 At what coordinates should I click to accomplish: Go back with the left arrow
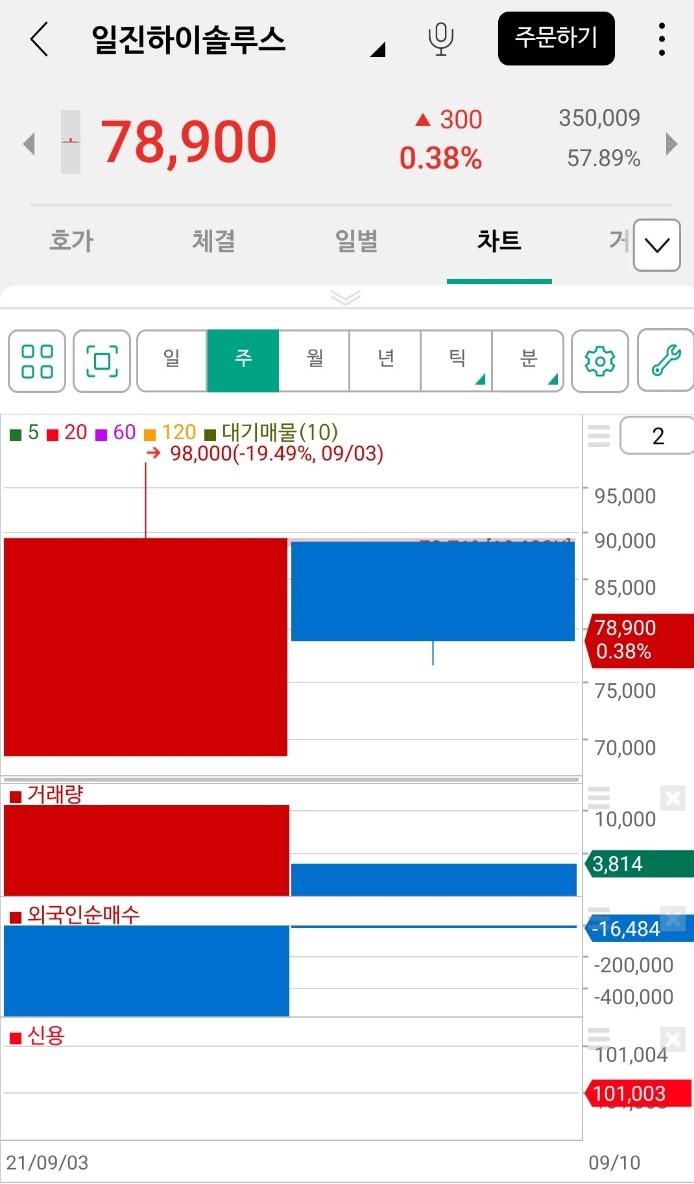(39, 39)
